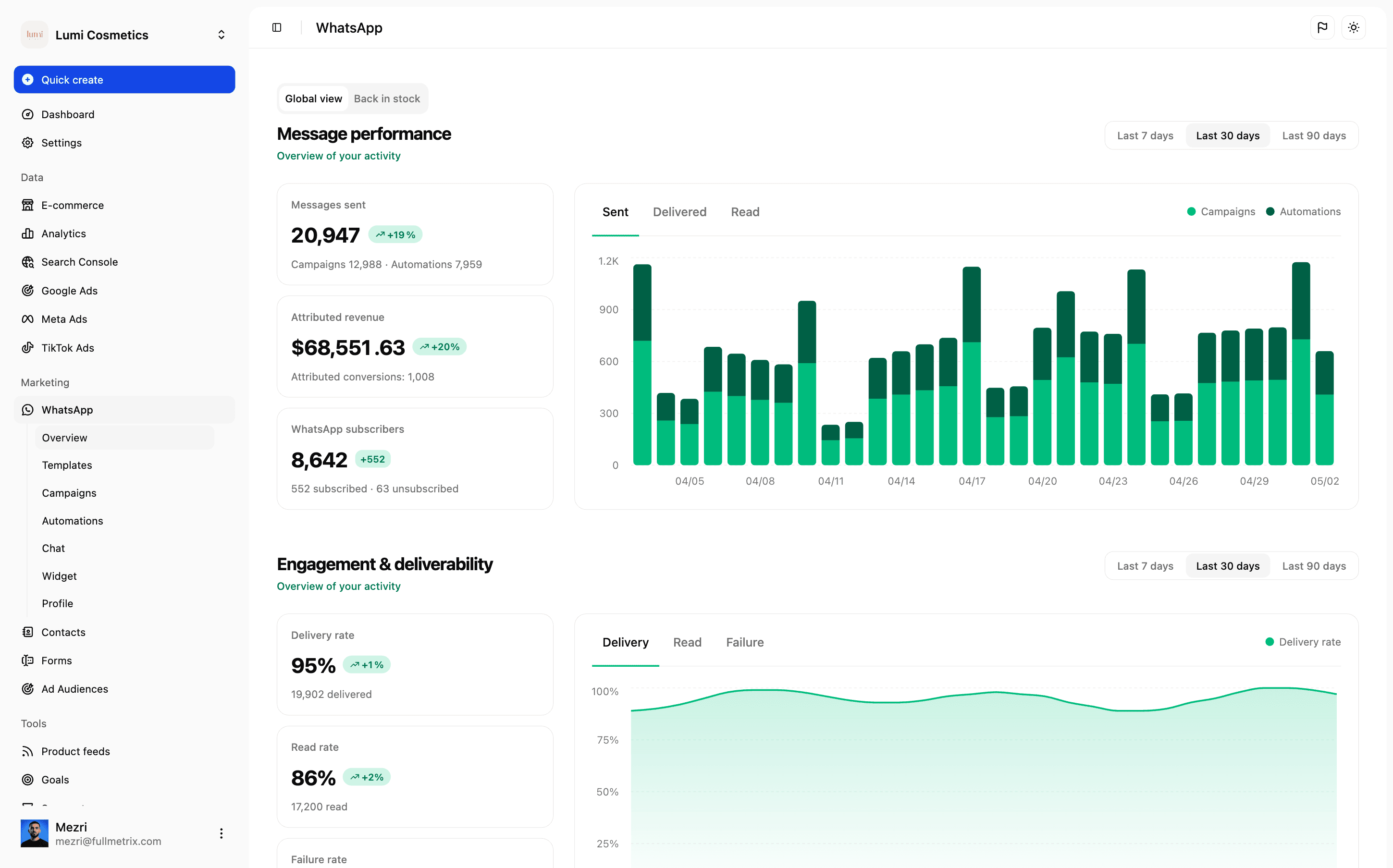Viewport: 1393px width, 868px height.
Task: Open the Contacts icon in sidebar
Action: tap(27, 632)
